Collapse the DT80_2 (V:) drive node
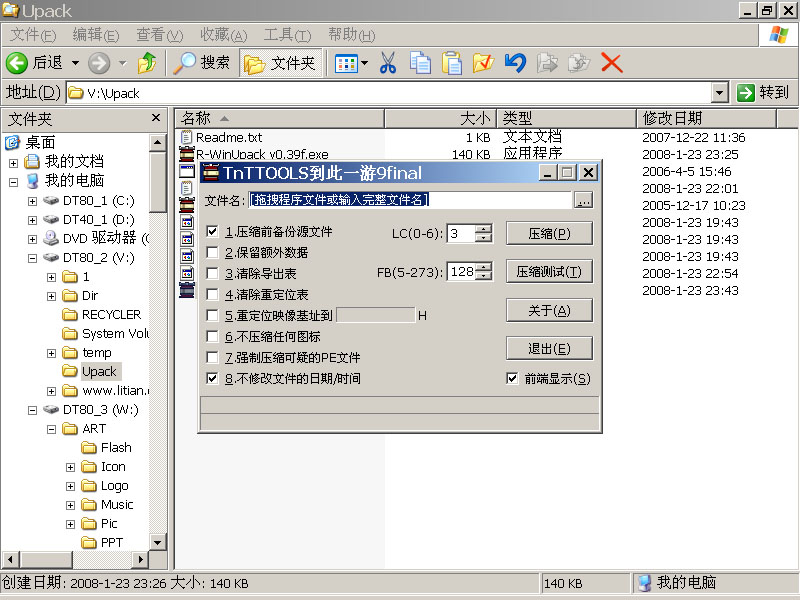This screenshot has width=800, height=600. coord(32,258)
